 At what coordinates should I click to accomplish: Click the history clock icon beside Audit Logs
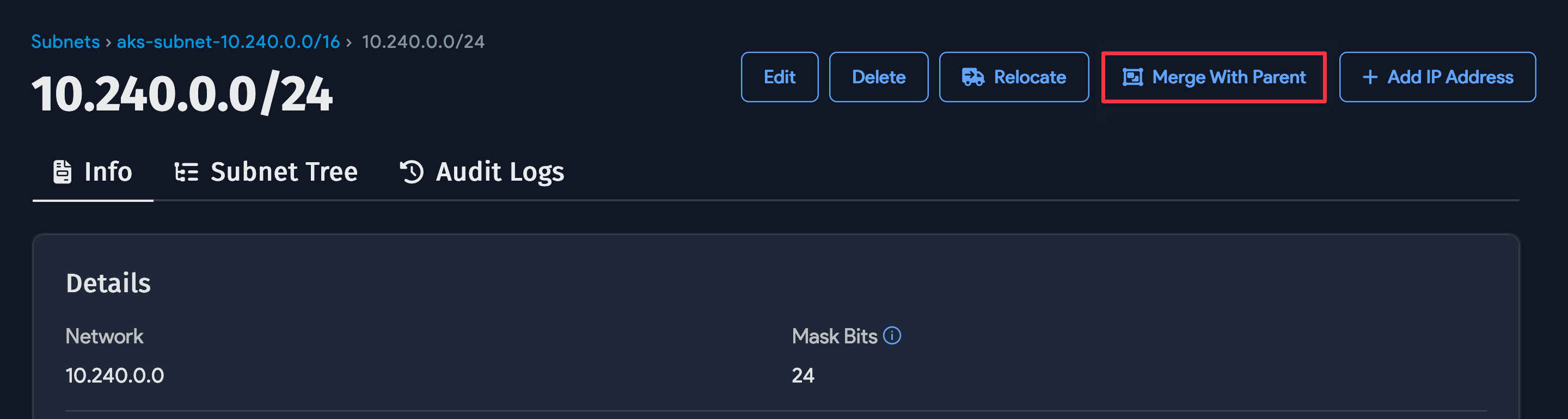[412, 172]
